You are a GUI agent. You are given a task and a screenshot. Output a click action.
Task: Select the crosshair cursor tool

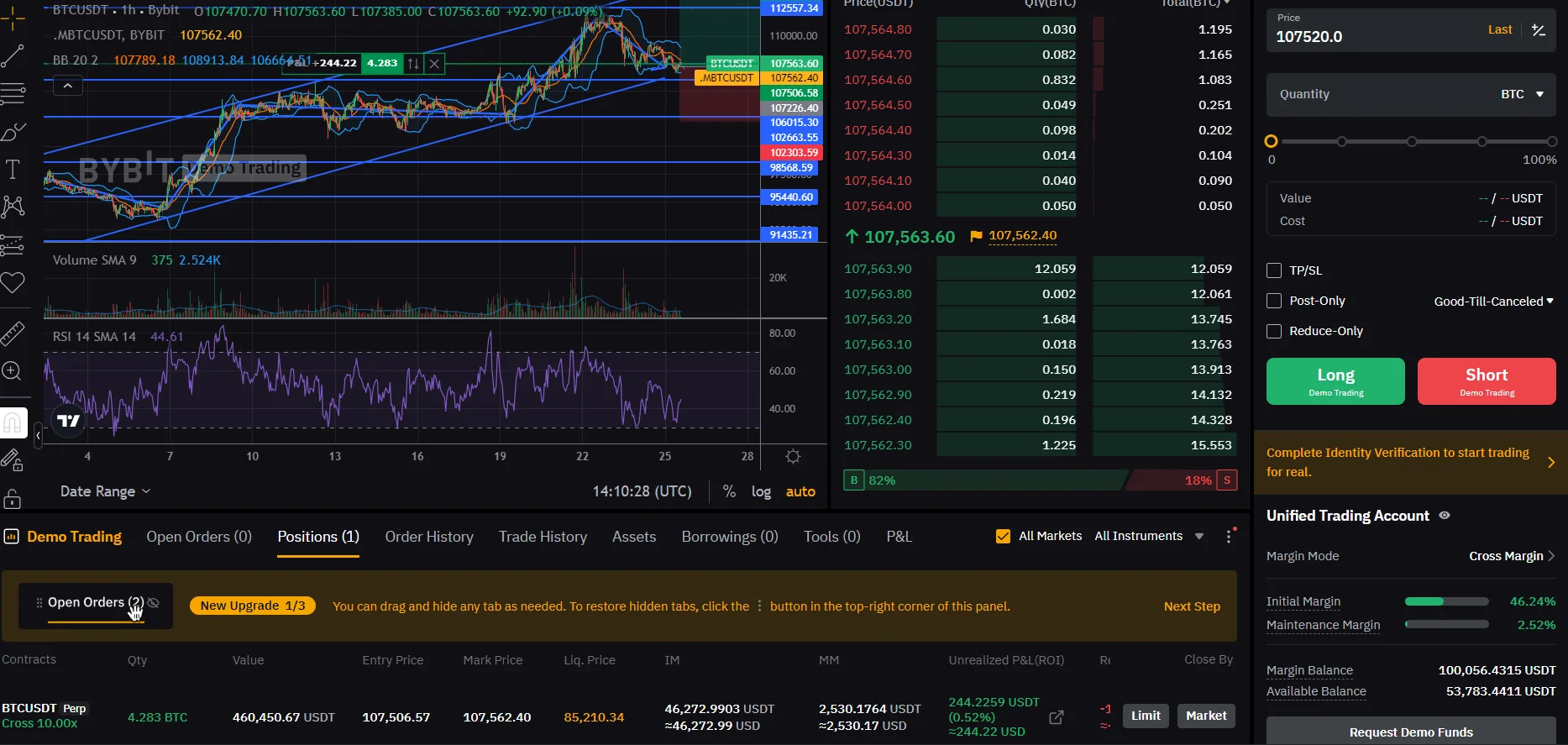coord(13,18)
